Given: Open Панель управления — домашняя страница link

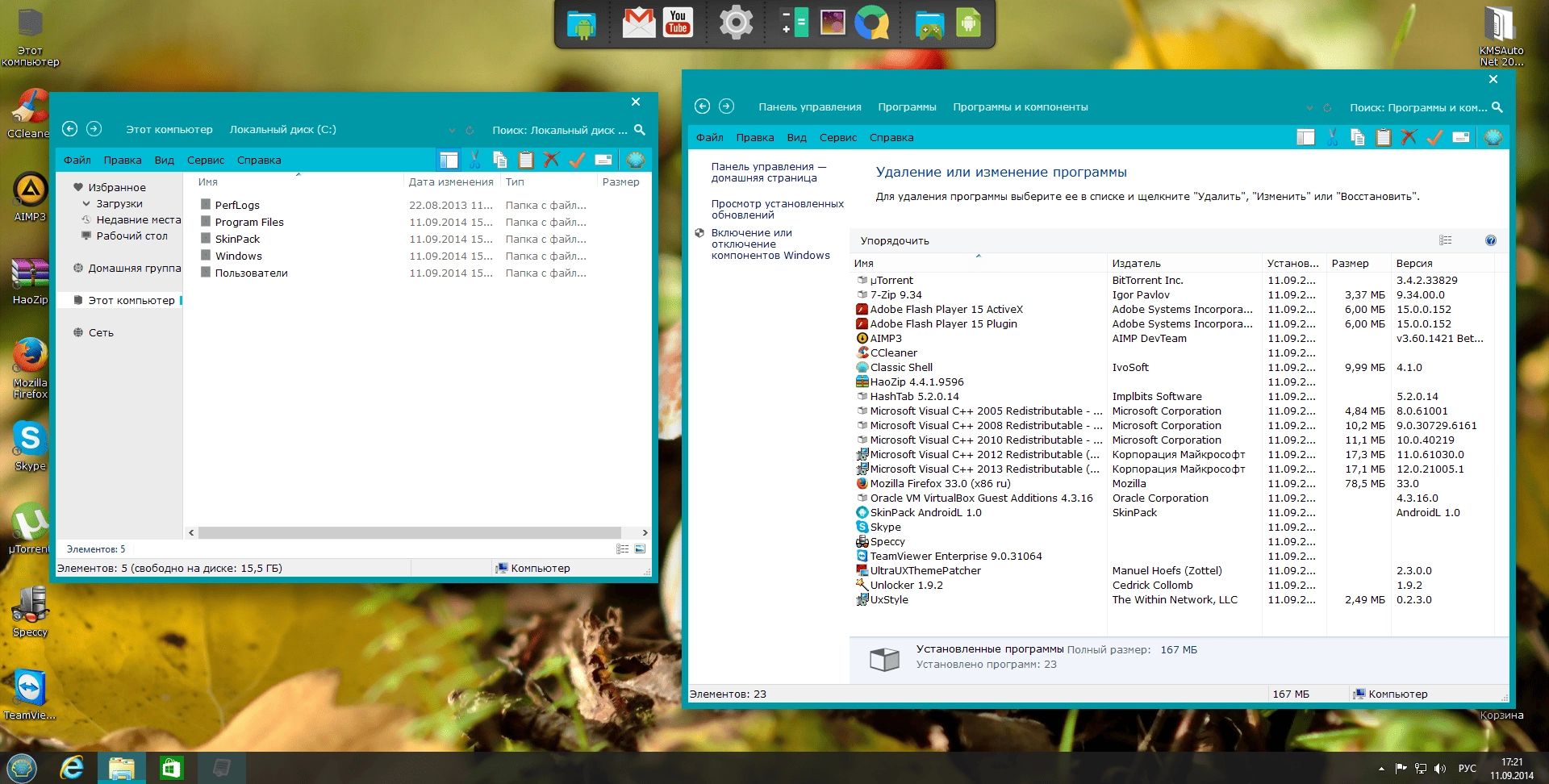Looking at the screenshot, I should [x=769, y=173].
